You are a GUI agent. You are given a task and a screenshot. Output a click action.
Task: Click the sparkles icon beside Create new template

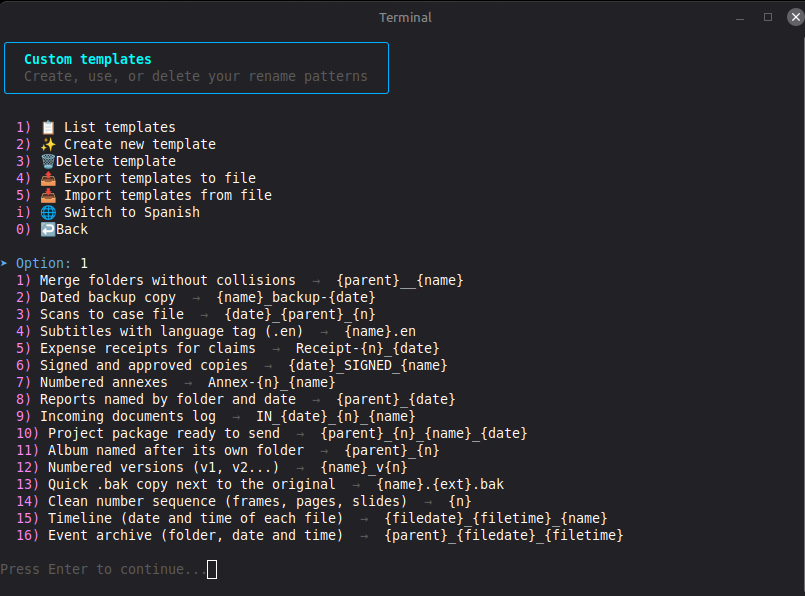point(48,144)
